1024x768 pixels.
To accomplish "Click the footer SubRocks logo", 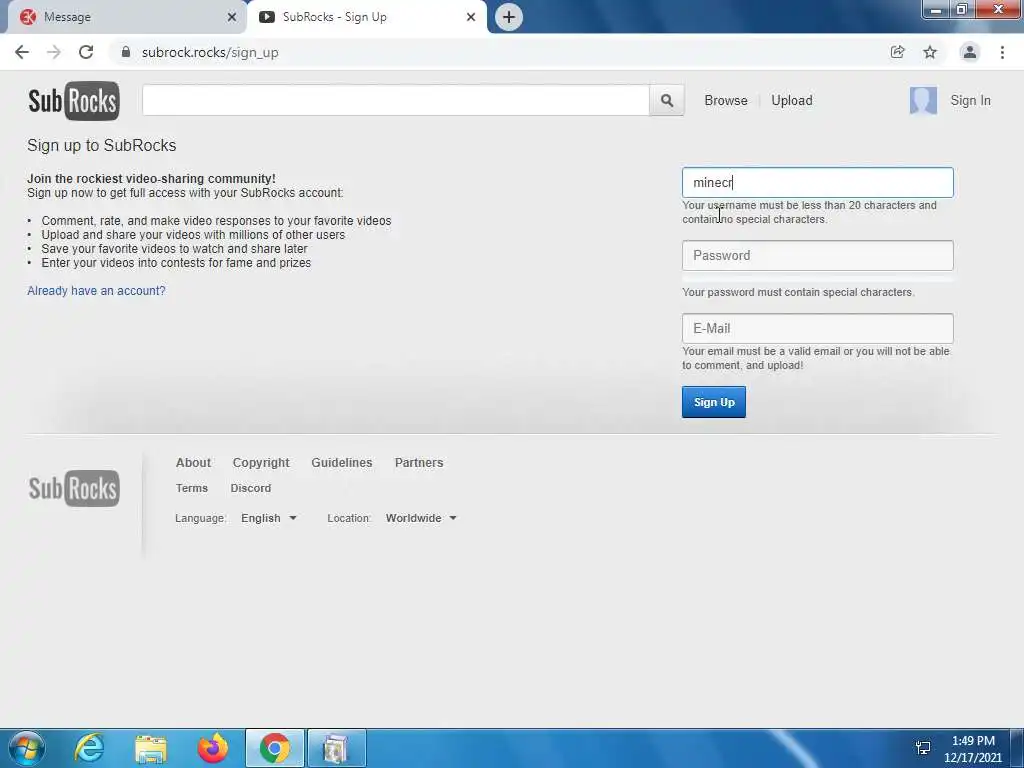I will click(74, 488).
